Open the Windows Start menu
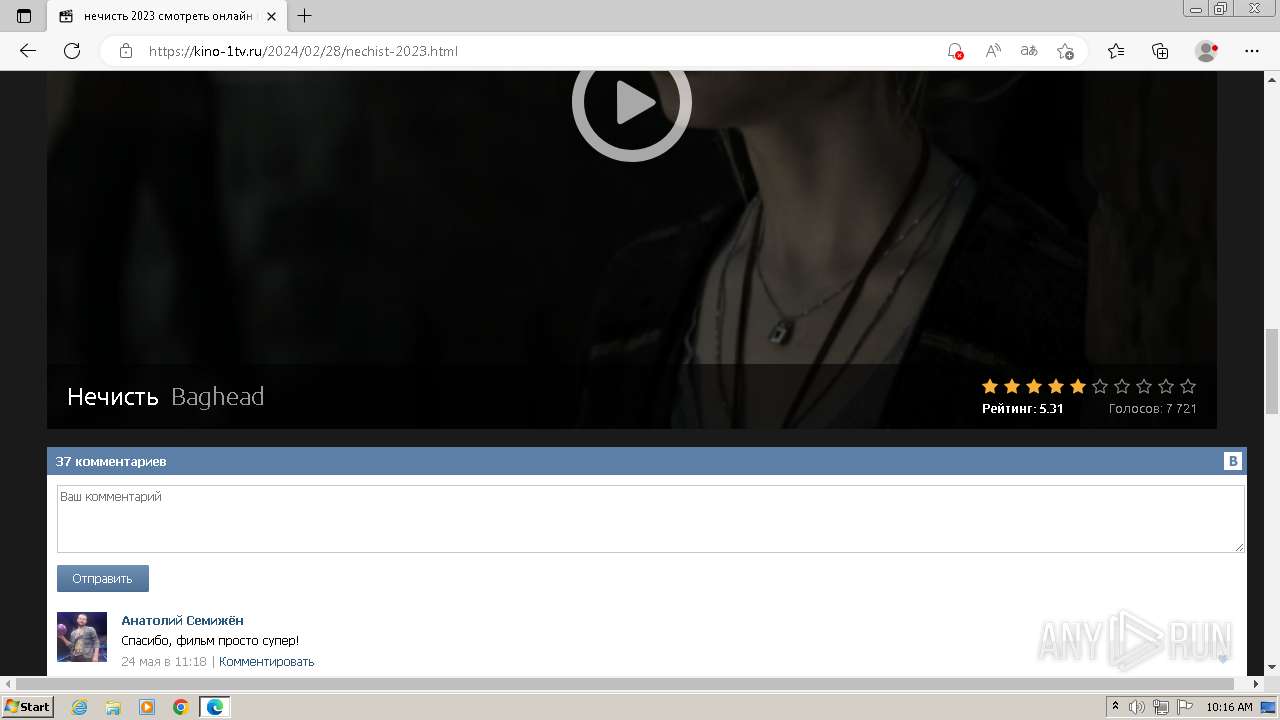1280x720 pixels. 27,707
